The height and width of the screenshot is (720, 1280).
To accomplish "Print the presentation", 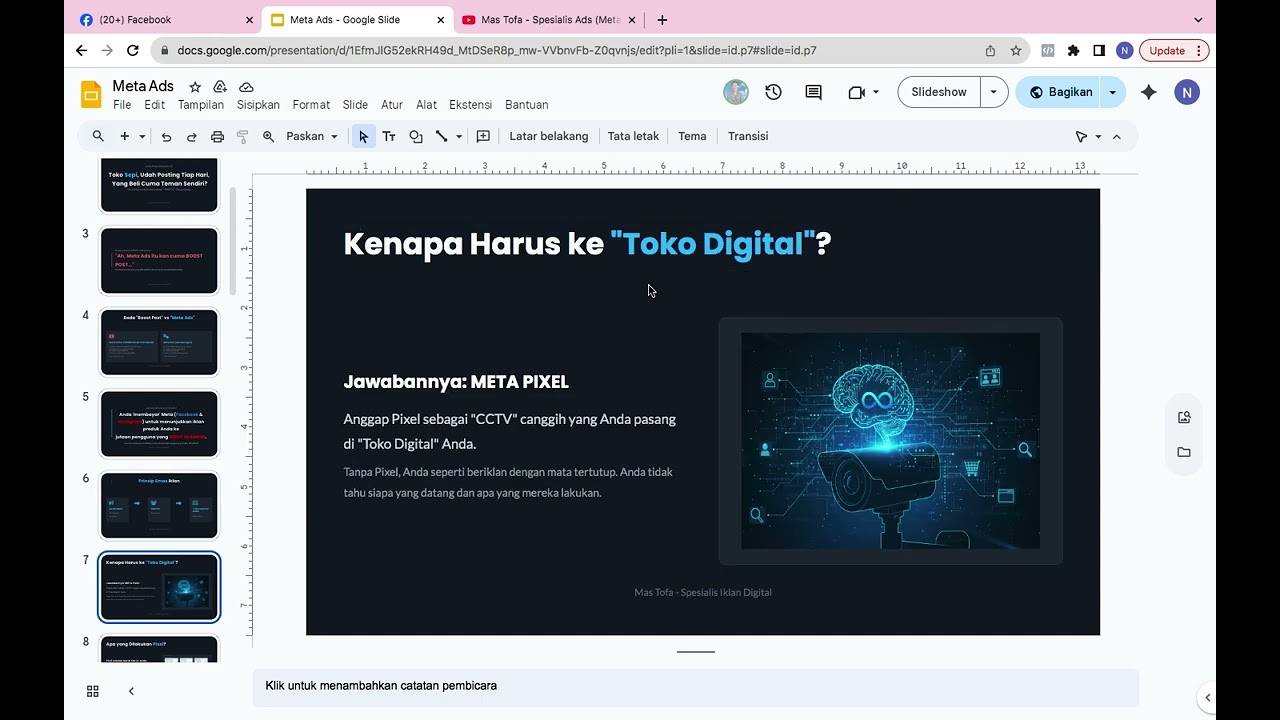I will pyautogui.click(x=217, y=136).
